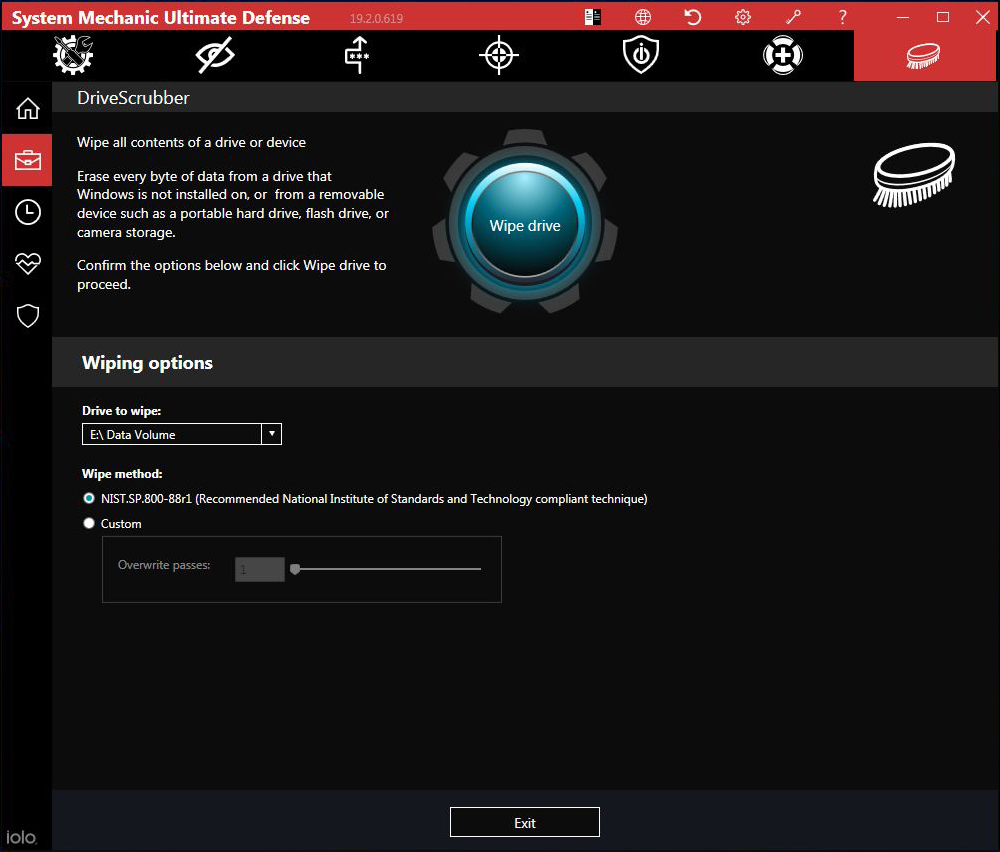Select the Custom wipe method
This screenshot has width=1000, height=852.
[89, 523]
